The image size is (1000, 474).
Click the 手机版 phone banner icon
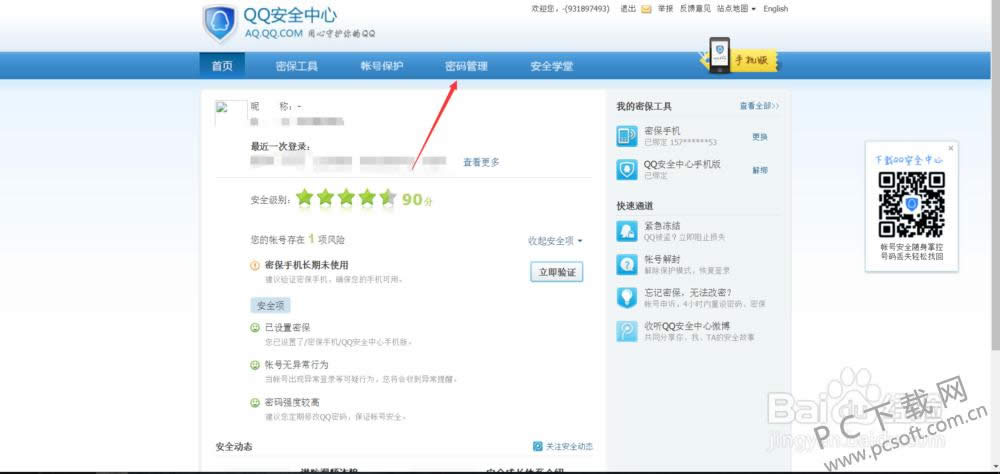(720, 55)
